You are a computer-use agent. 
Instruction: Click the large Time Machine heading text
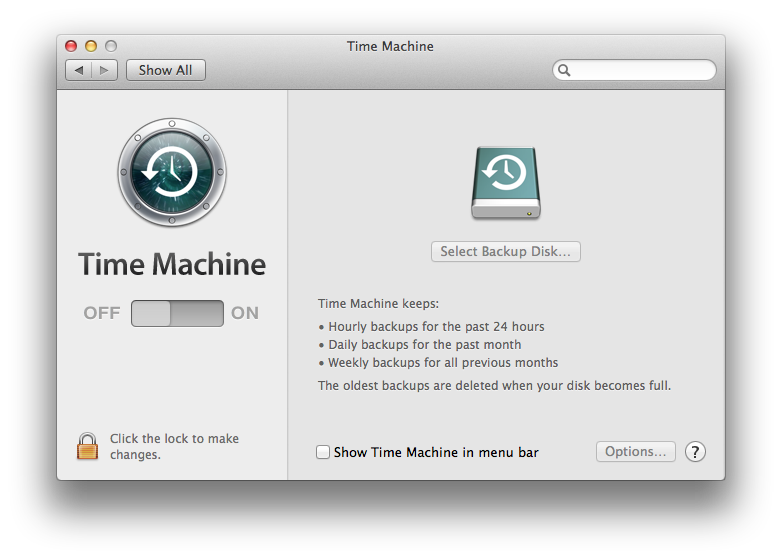tap(172, 264)
